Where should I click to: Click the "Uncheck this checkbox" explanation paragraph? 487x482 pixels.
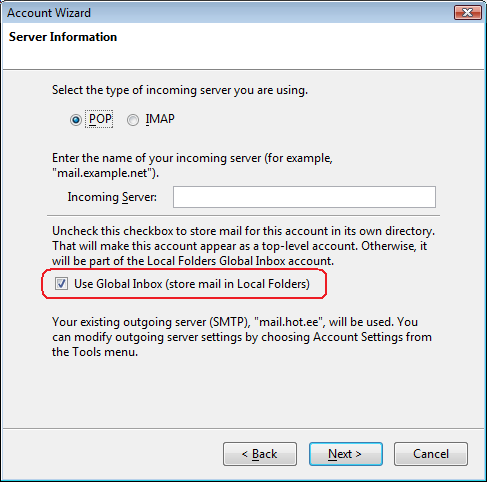point(243,246)
